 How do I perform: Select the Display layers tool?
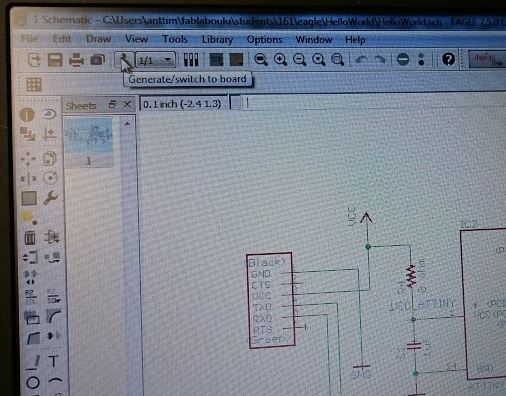[27, 134]
